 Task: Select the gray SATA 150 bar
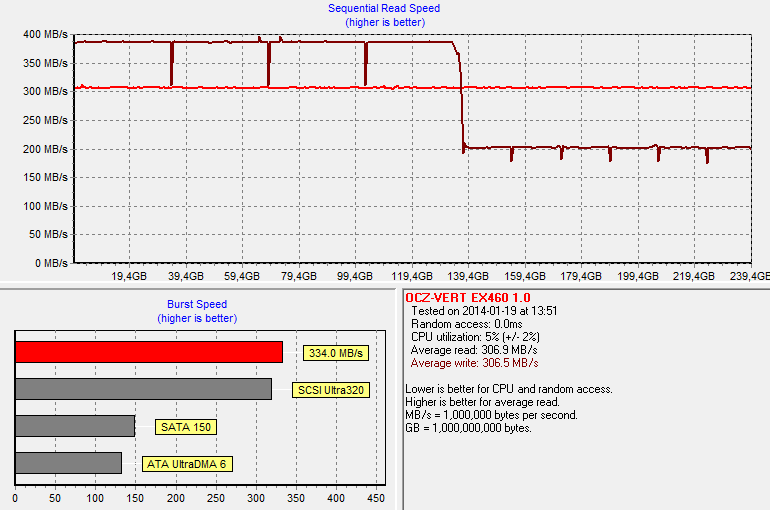75,426
